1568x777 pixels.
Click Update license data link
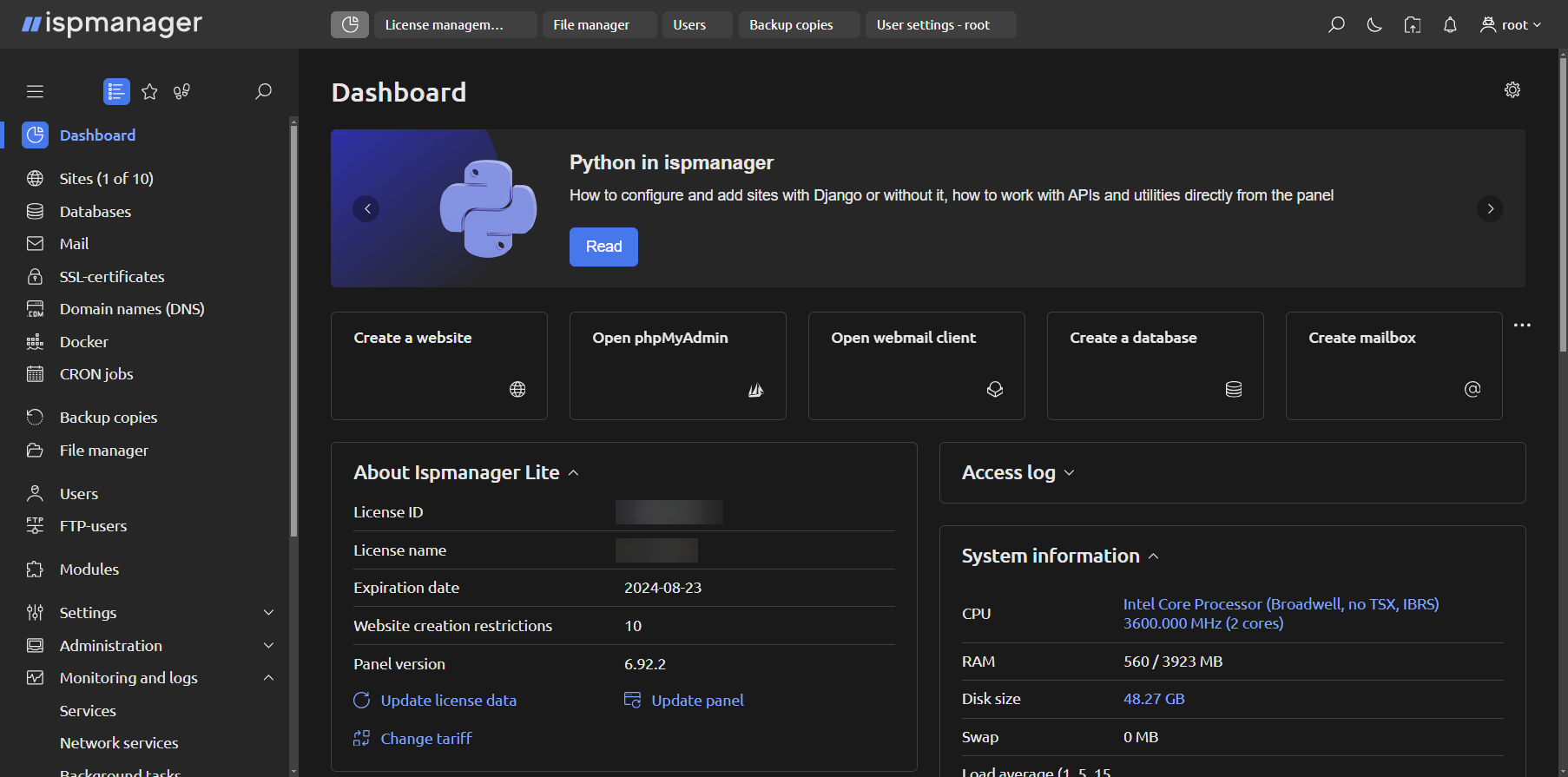pos(448,701)
